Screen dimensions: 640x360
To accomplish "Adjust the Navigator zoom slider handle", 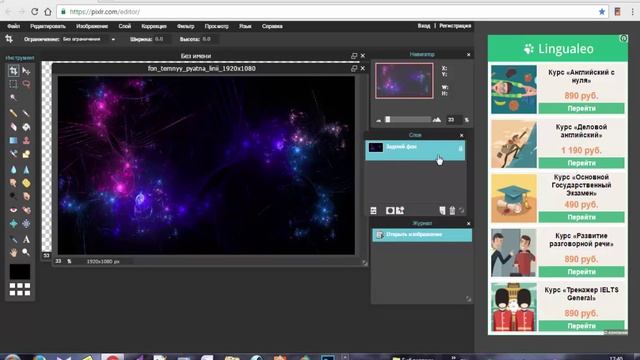I will coord(388,120).
